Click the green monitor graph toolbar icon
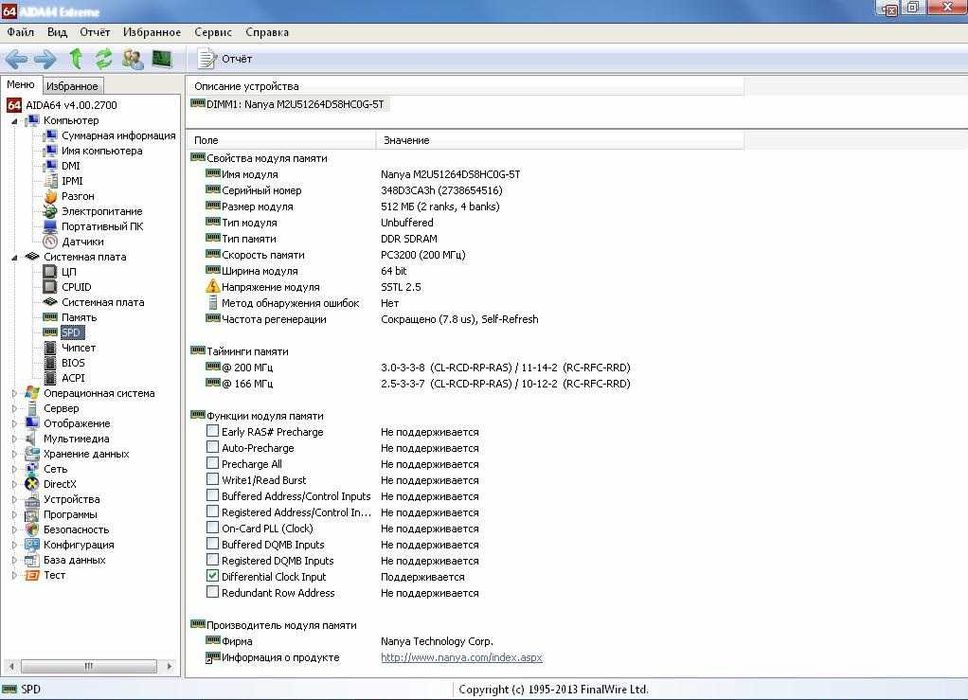968x700 pixels. tap(162, 59)
